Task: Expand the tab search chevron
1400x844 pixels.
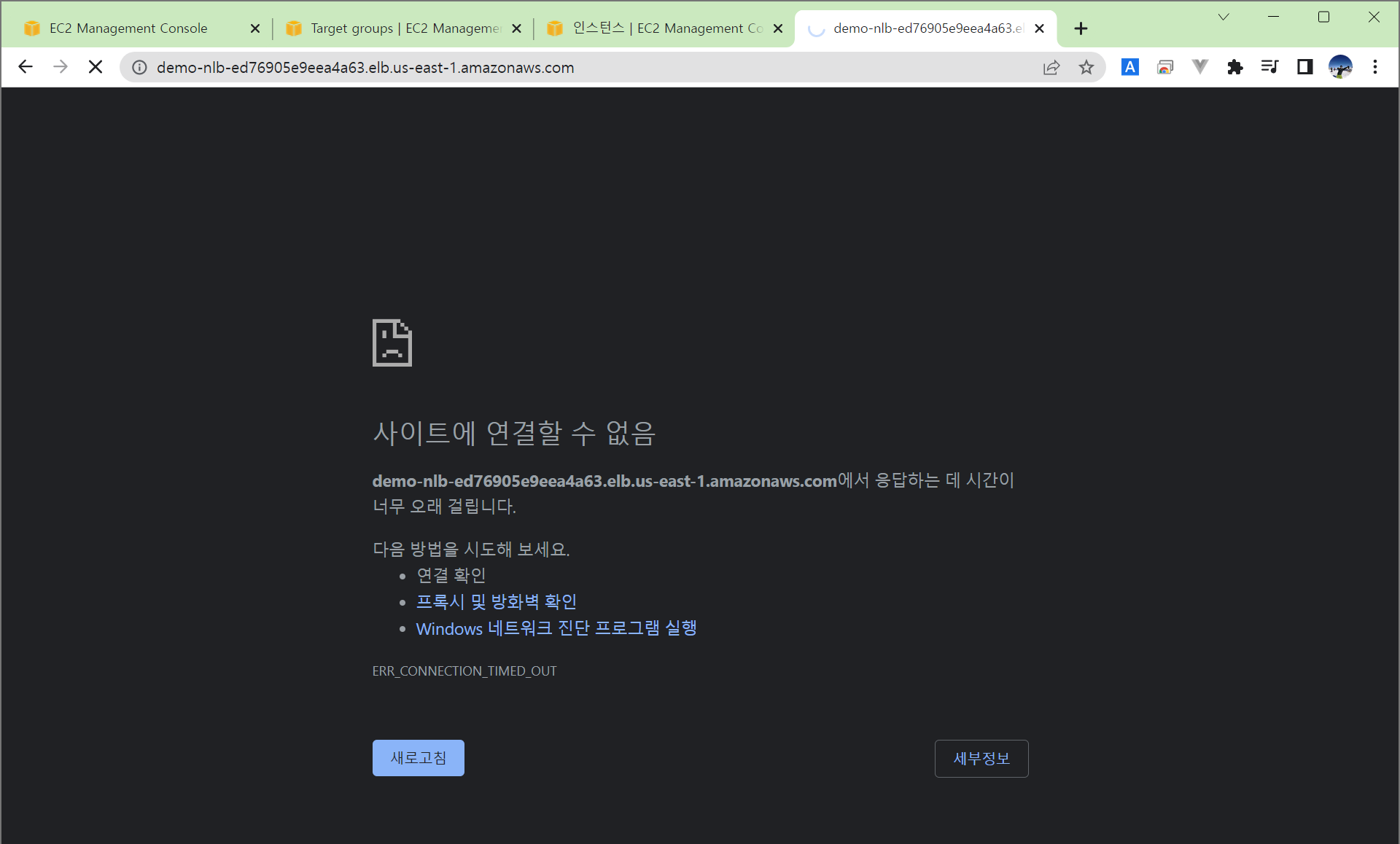Action: click(x=1224, y=17)
